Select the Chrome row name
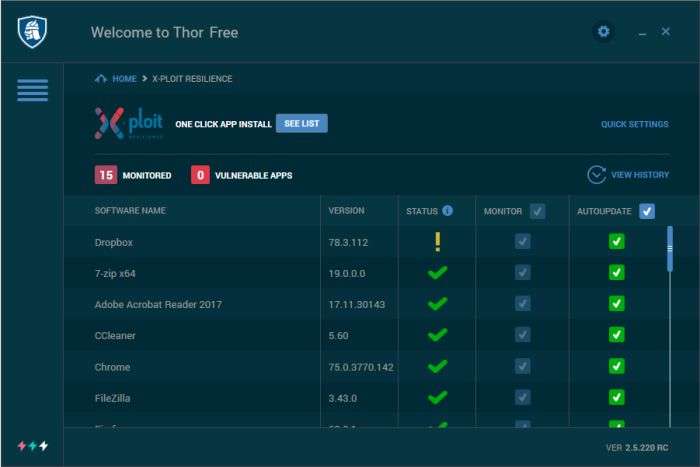 pos(112,367)
